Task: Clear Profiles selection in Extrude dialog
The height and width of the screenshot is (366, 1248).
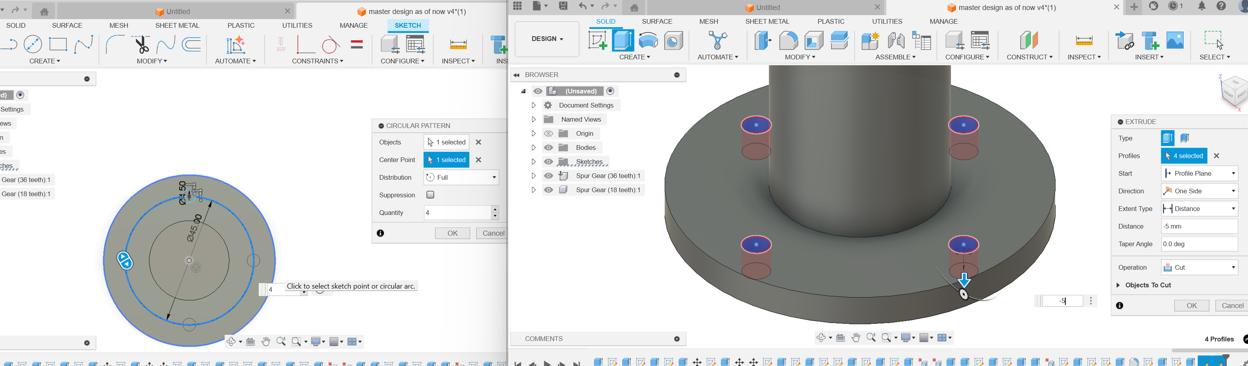Action: coord(1216,156)
